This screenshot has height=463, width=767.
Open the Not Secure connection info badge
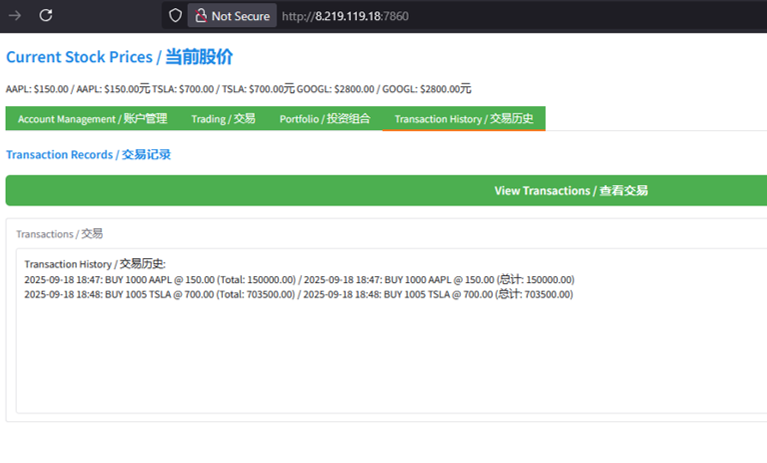(231, 16)
